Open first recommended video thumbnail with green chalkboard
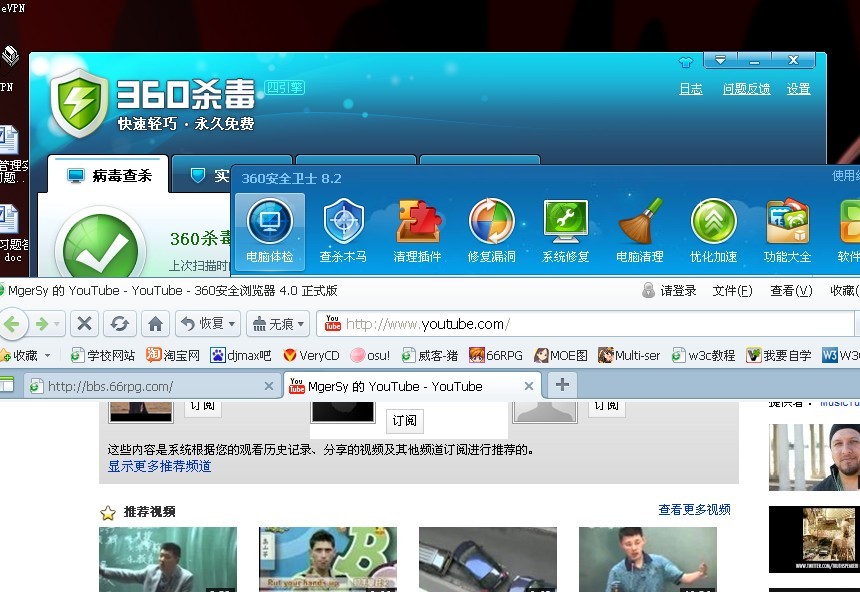This screenshot has height=592, width=860. [168, 559]
